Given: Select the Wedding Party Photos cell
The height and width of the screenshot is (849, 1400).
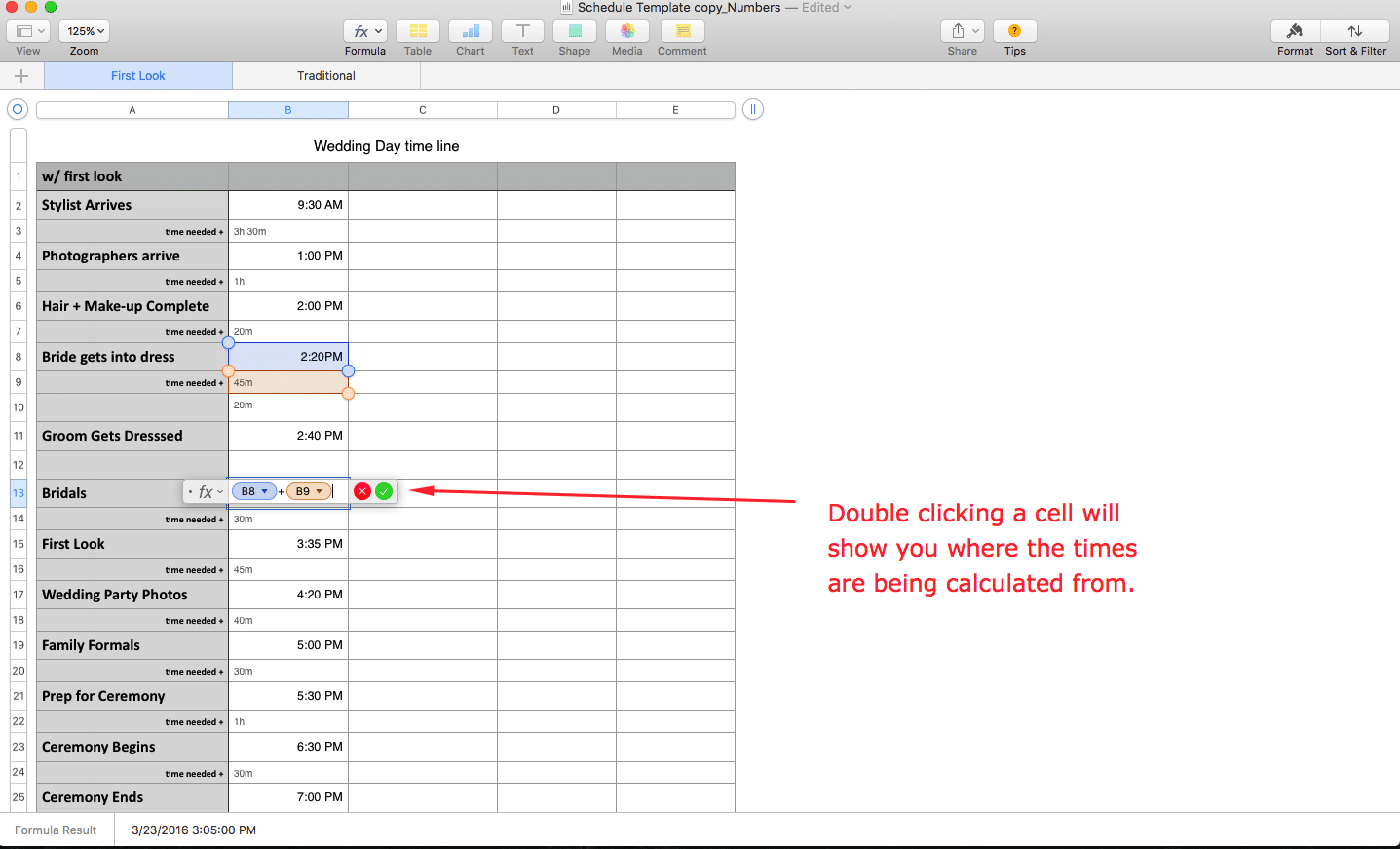Looking at the screenshot, I should coord(132,595).
